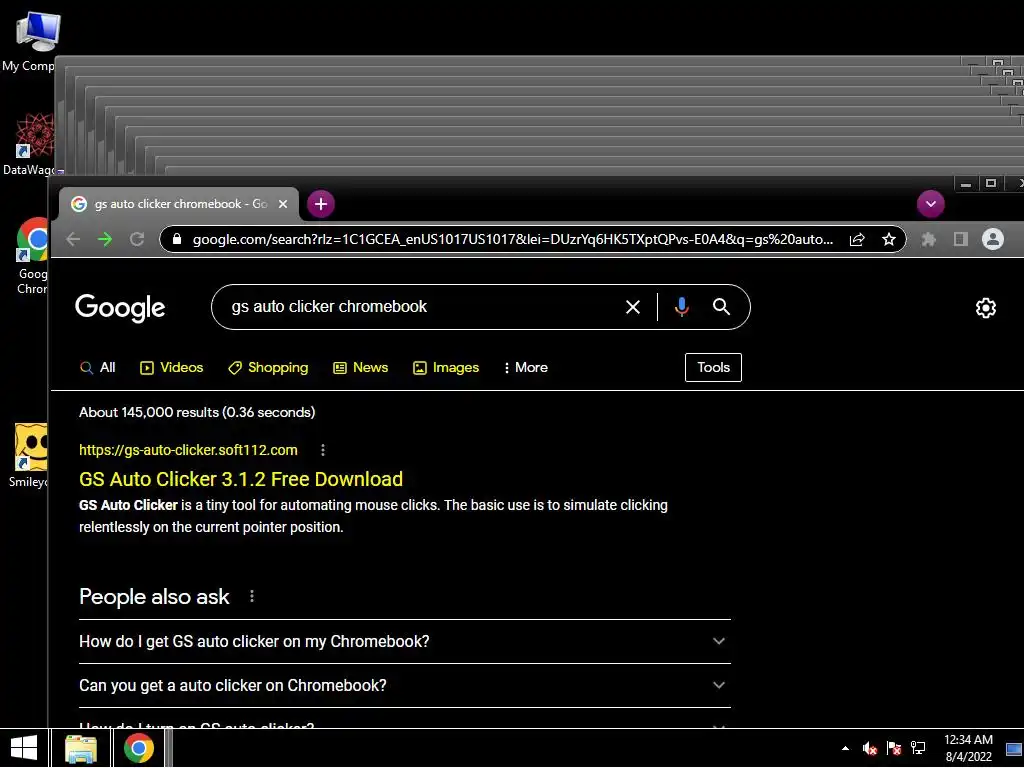Image resolution: width=1024 pixels, height=768 pixels.
Task: Open the Chrome profile avatar
Action: point(993,239)
